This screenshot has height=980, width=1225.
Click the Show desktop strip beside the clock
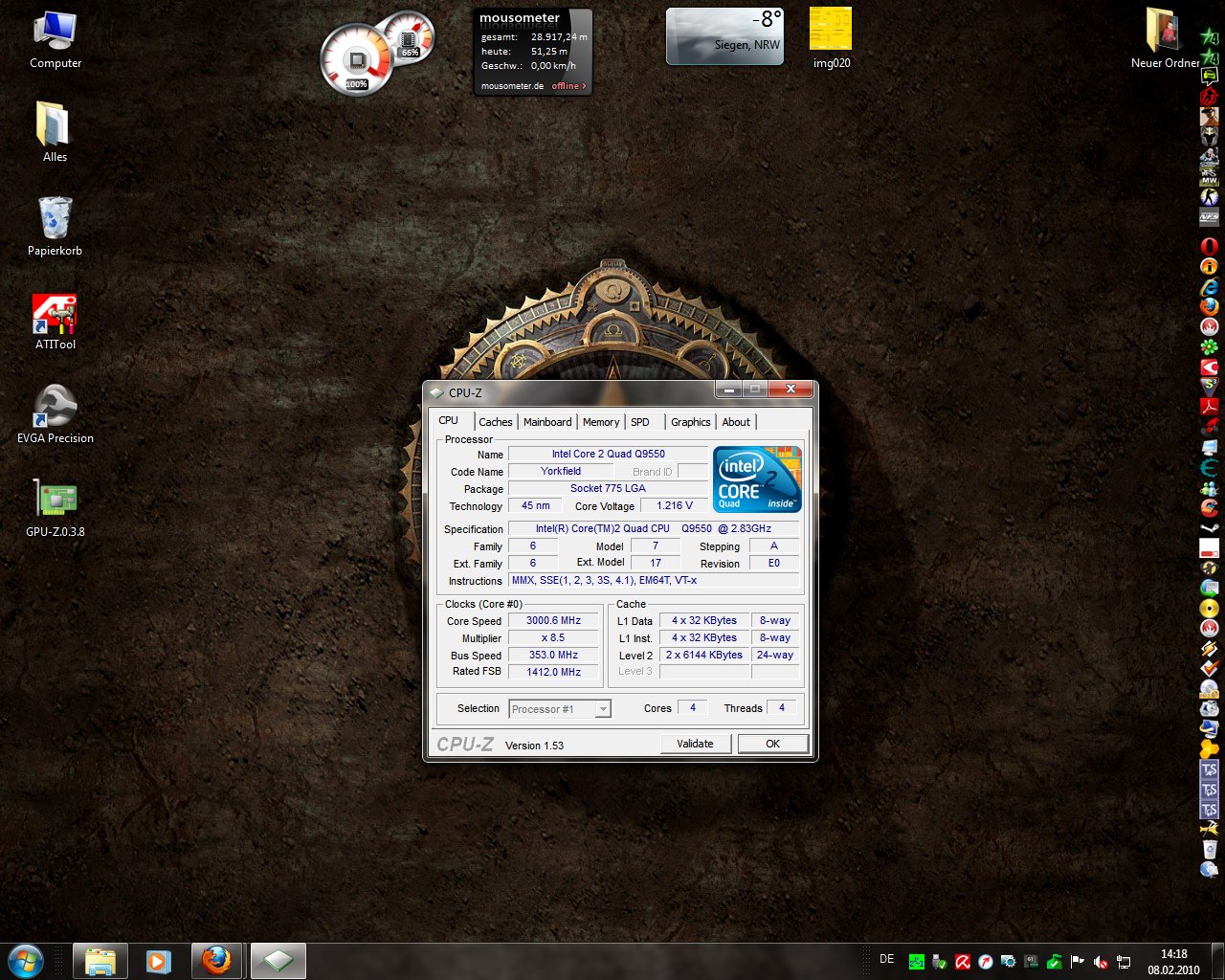pyautogui.click(x=1218, y=961)
